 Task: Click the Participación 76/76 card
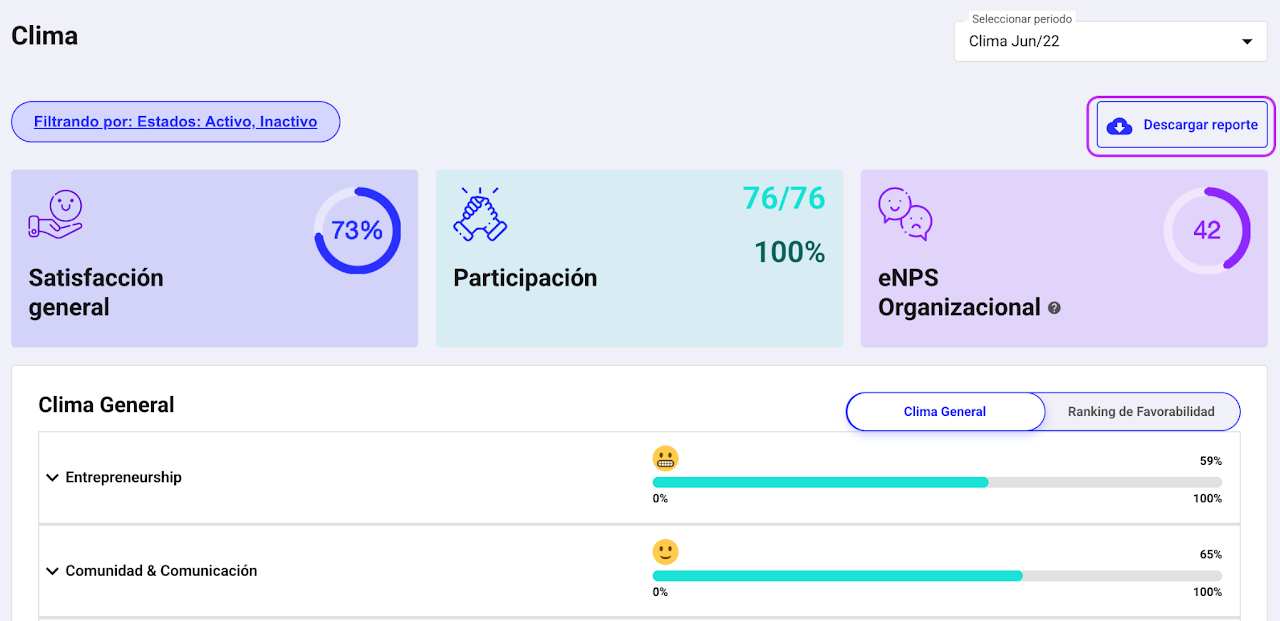point(639,258)
